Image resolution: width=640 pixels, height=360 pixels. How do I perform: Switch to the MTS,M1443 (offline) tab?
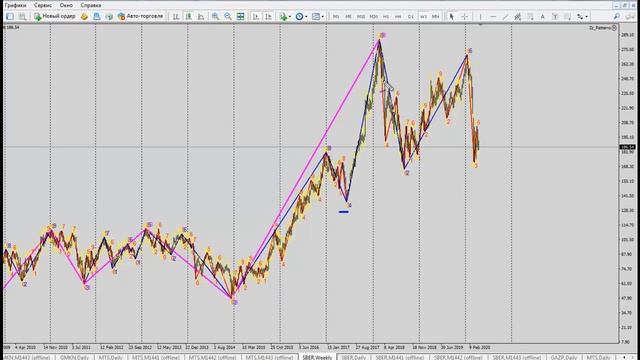tap(269, 357)
